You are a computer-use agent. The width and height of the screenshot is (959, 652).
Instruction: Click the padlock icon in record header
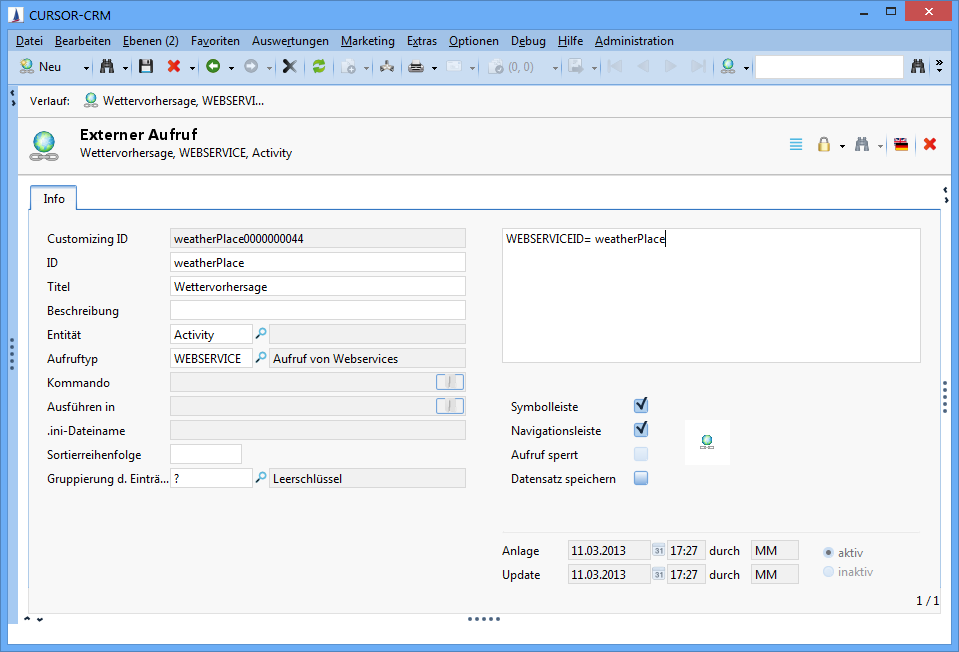(x=824, y=145)
